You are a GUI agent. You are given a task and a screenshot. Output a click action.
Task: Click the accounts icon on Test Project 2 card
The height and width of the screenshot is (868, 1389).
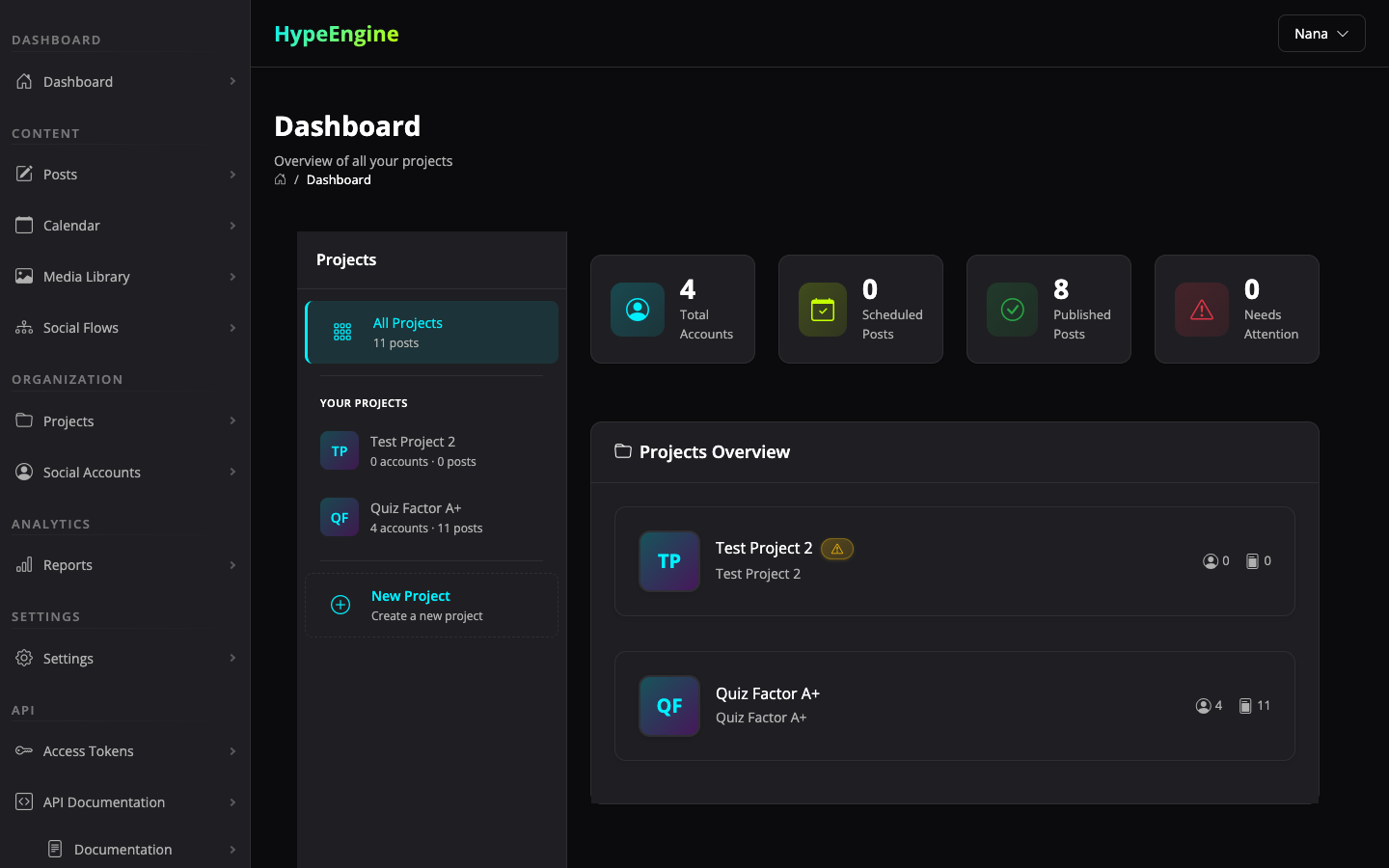tap(1210, 561)
